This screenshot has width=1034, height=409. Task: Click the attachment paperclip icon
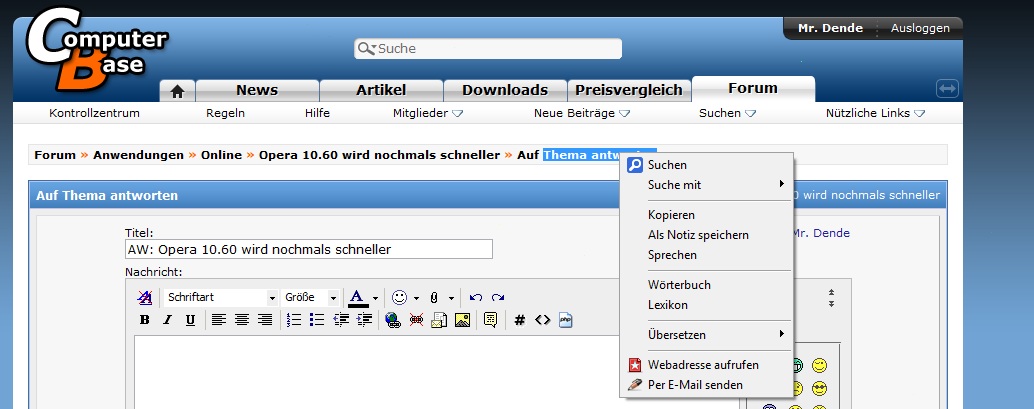coord(434,298)
